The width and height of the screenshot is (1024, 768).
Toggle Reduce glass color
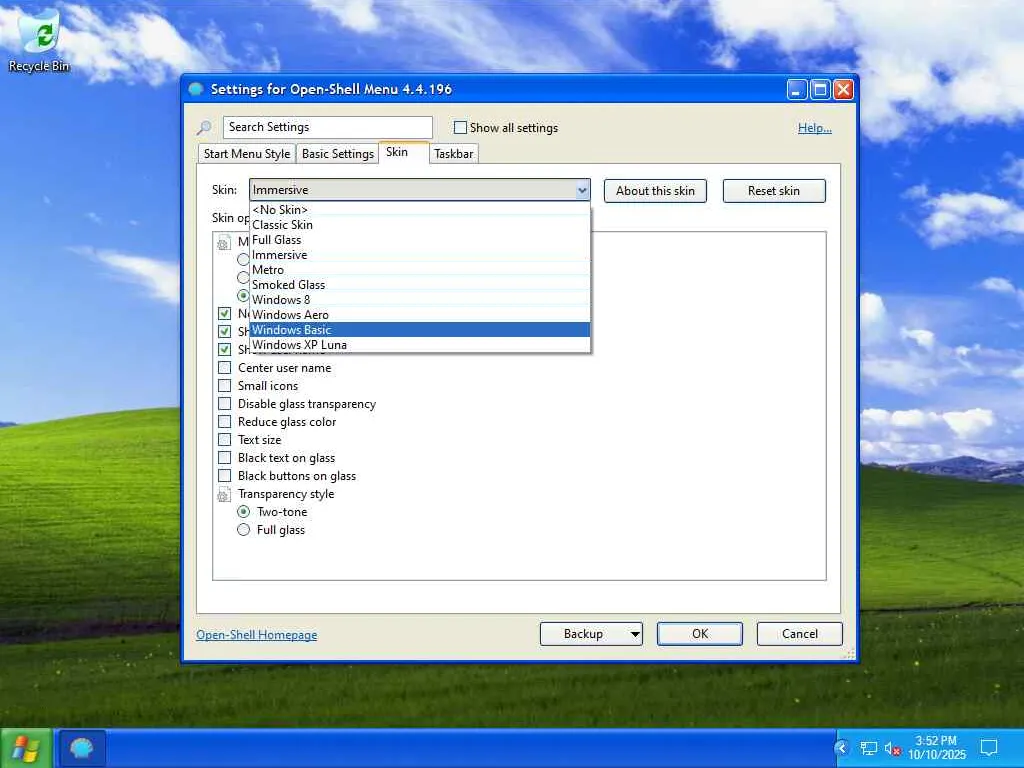coord(225,422)
